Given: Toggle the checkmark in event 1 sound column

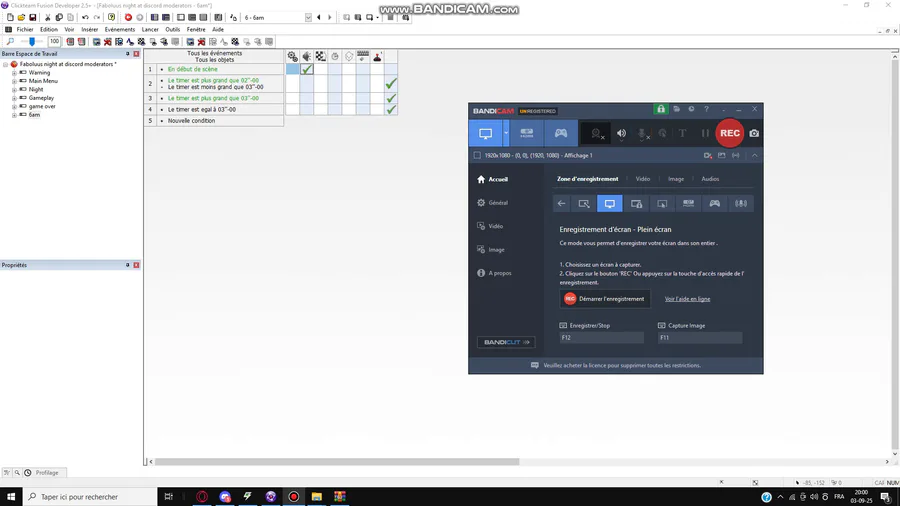Looking at the screenshot, I should tap(307, 69).
